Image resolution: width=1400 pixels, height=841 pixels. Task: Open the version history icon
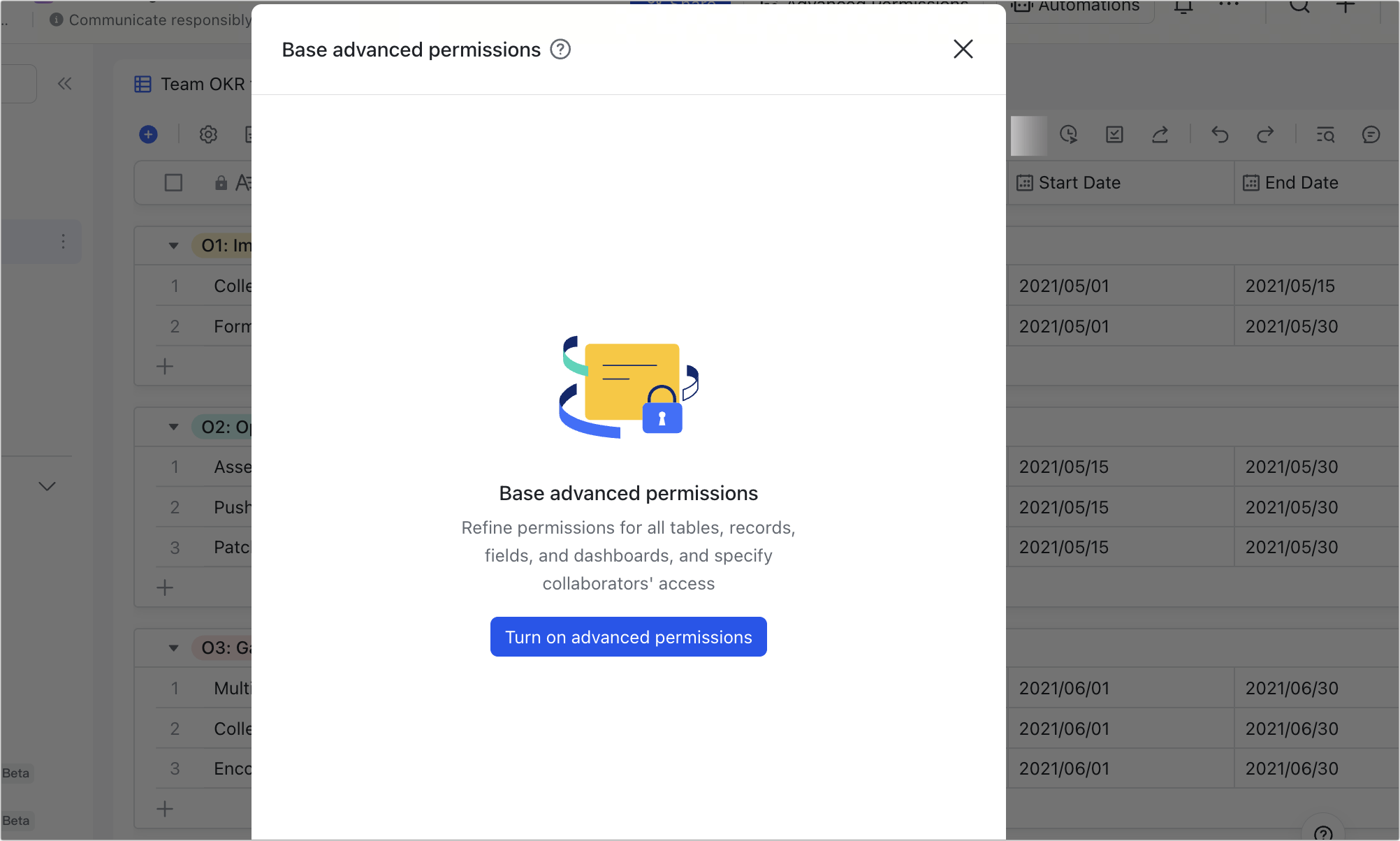coord(1070,135)
